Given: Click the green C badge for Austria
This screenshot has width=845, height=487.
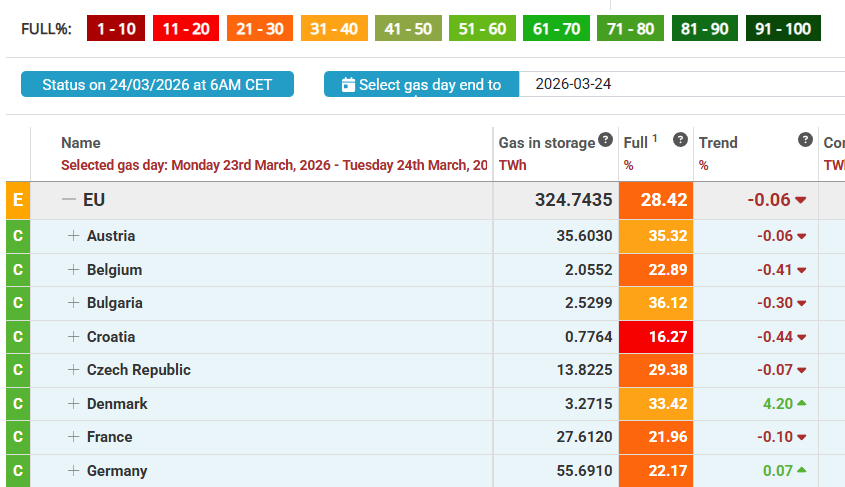Looking at the screenshot, I should [x=18, y=236].
